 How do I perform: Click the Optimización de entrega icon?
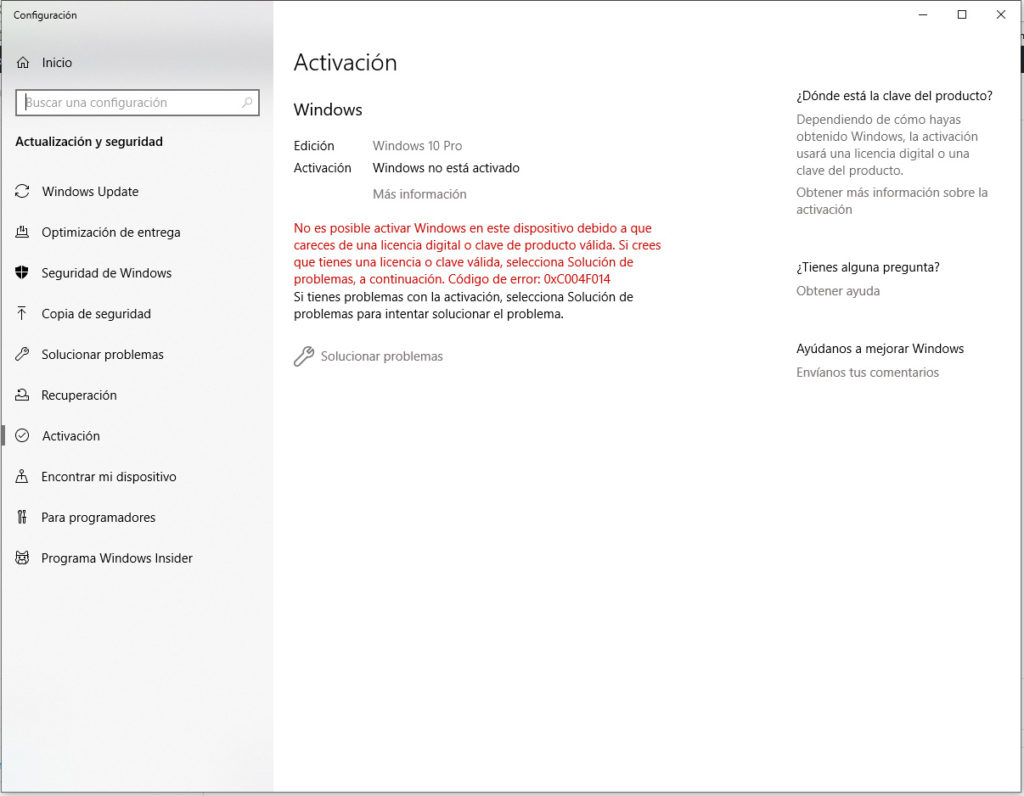point(22,232)
